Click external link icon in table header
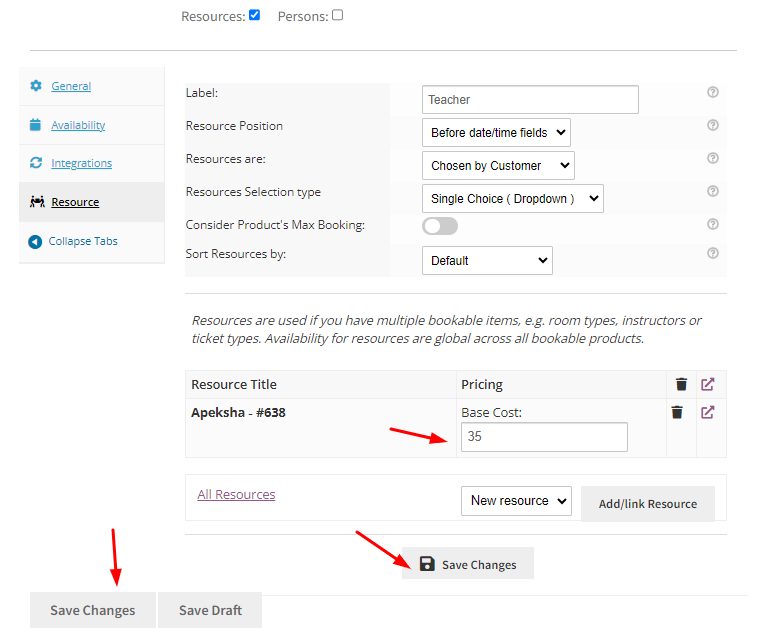 [708, 384]
